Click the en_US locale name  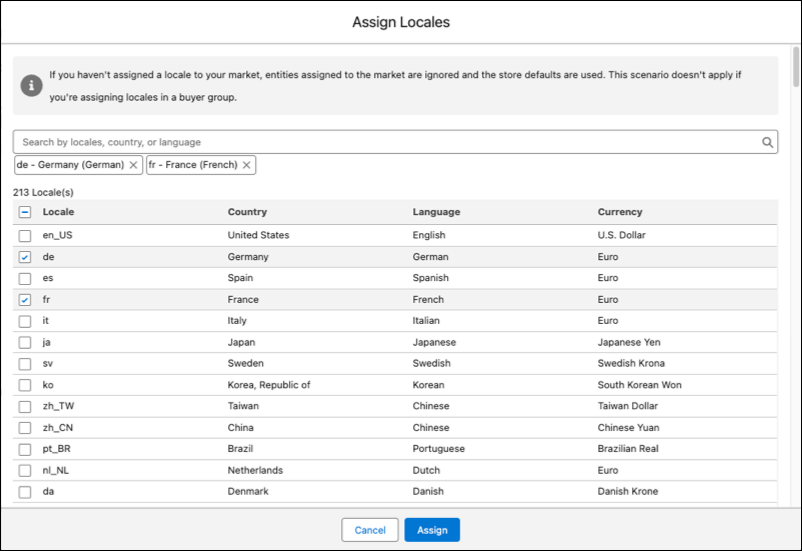[57, 235]
